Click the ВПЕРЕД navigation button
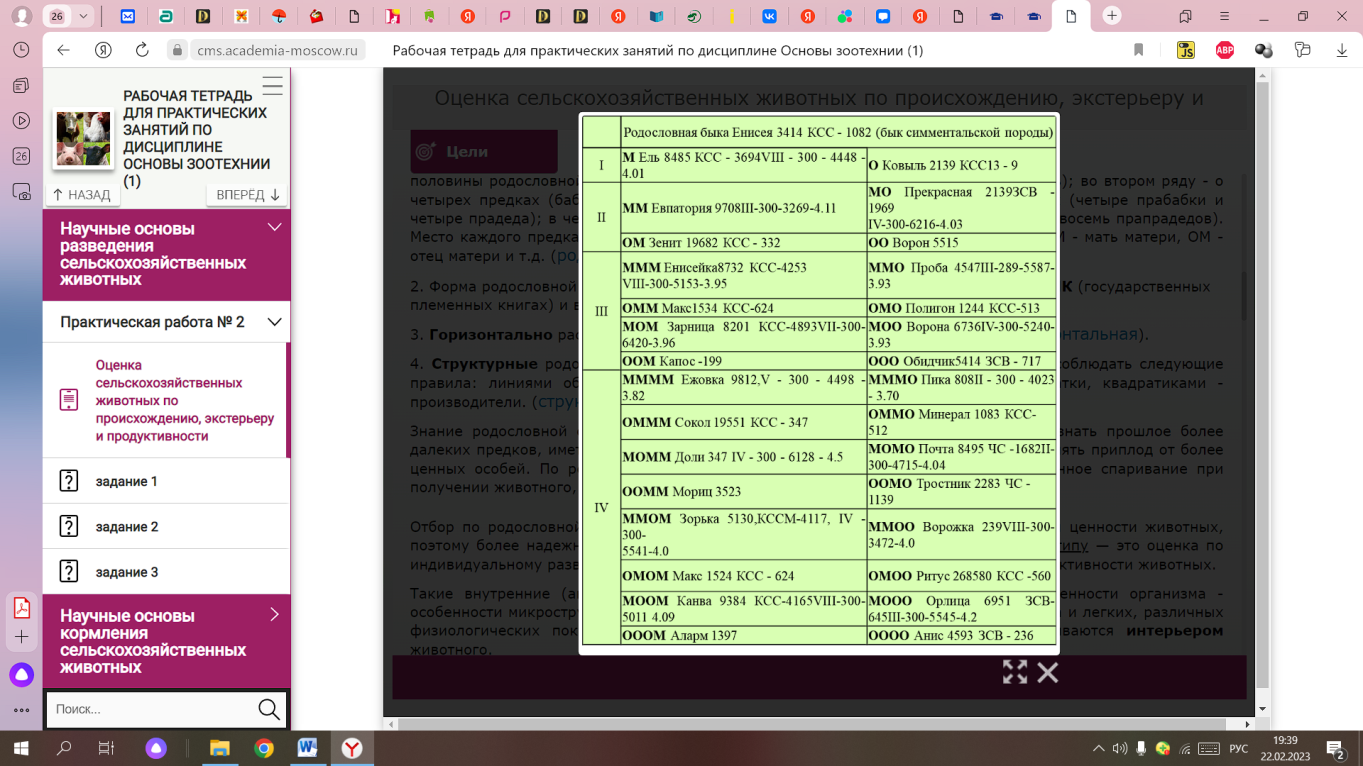The width and height of the screenshot is (1363, 766). click(248, 195)
